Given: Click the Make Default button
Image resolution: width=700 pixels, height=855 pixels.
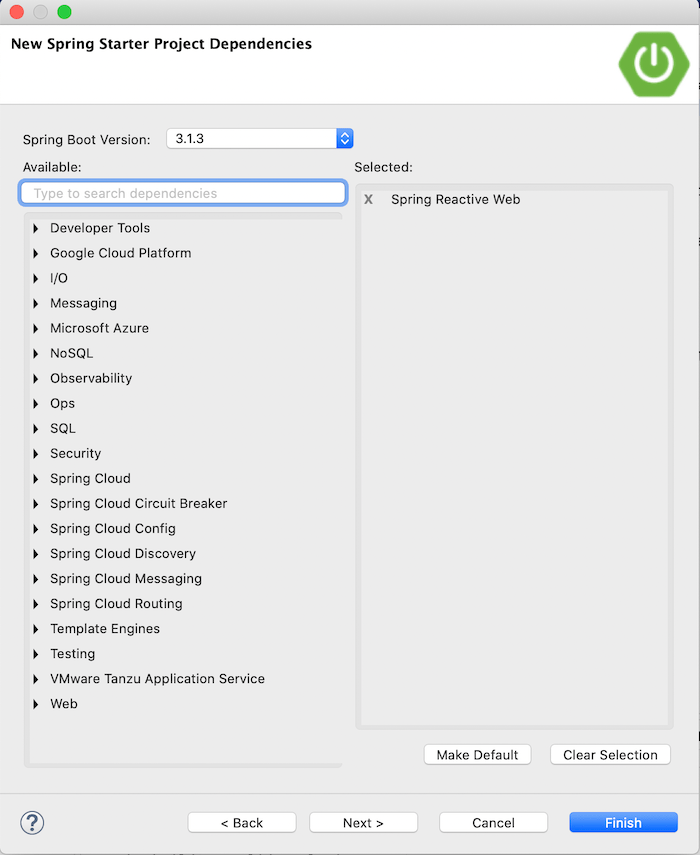Looking at the screenshot, I should click(477, 754).
